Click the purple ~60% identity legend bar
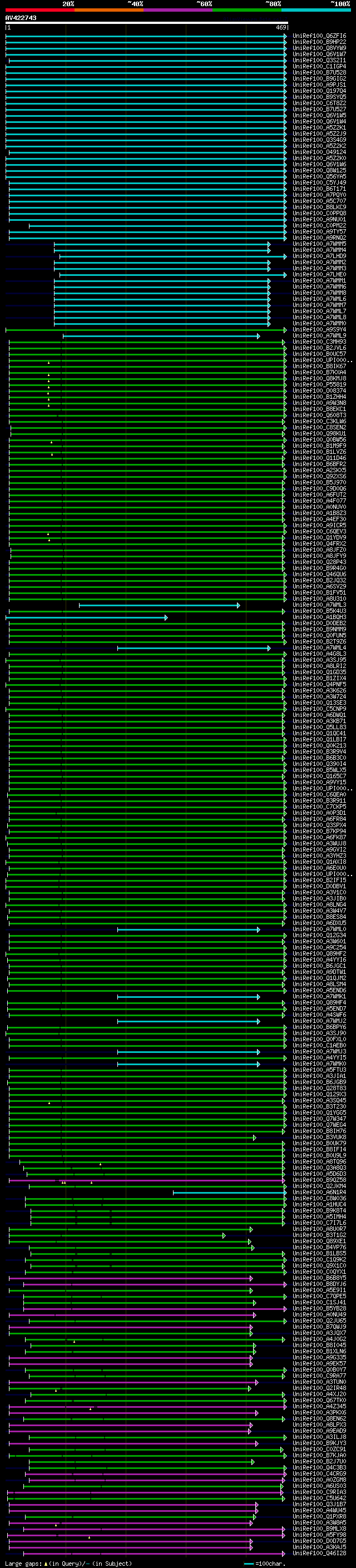This screenshot has width=356, height=1568. coord(179,10)
